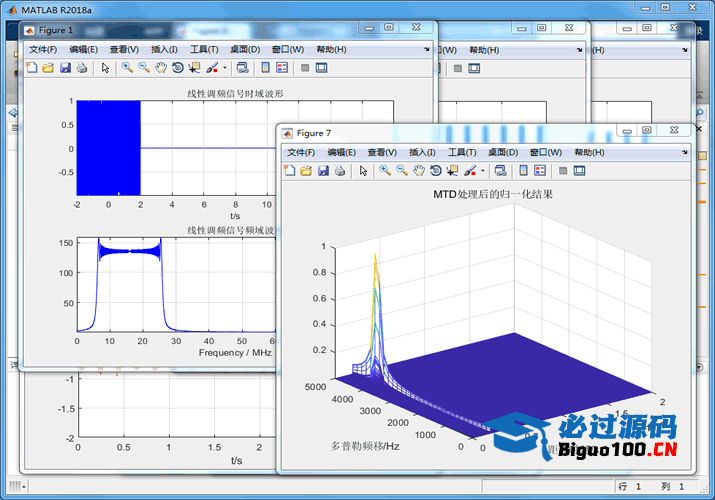
Task: Click New Figure icon in Figure 7 toolbar
Action: pos(290,171)
